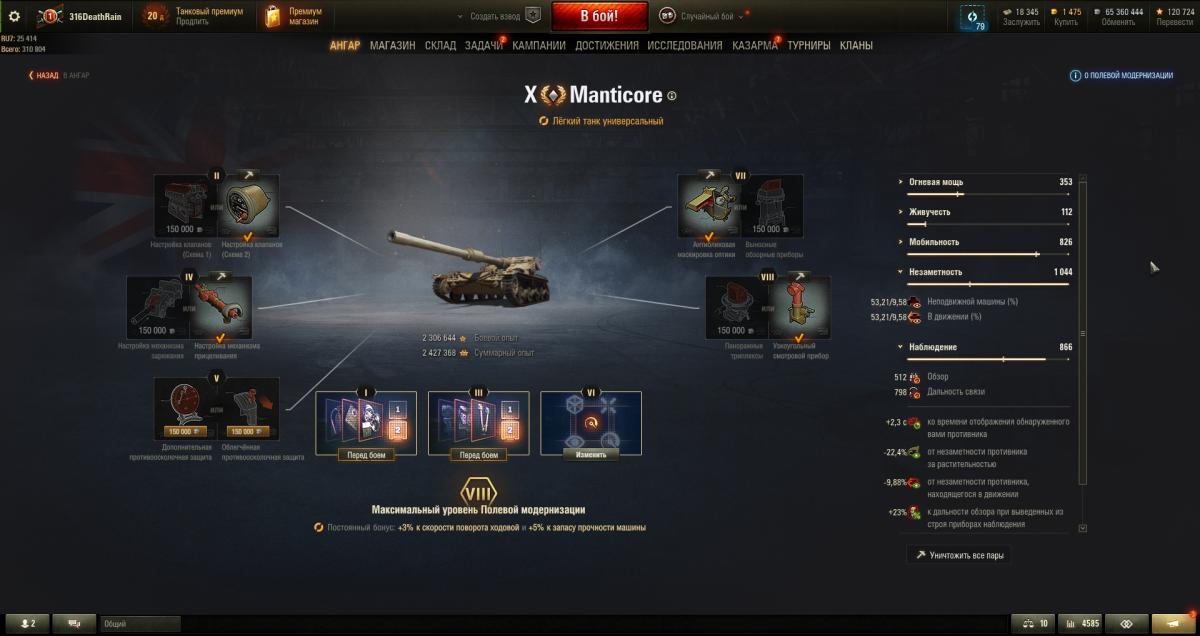1200x636 pixels.
Task: Select Панорамные триплексы modification icon
Action: (x=736, y=308)
